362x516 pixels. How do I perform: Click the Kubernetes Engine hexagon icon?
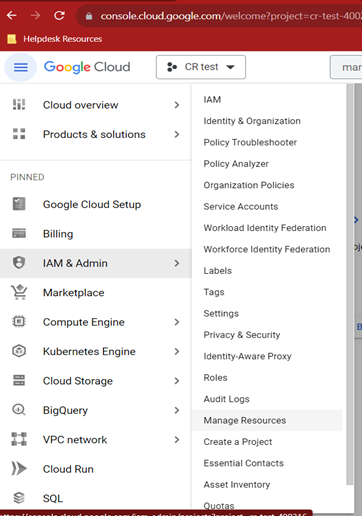coord(19,351)
